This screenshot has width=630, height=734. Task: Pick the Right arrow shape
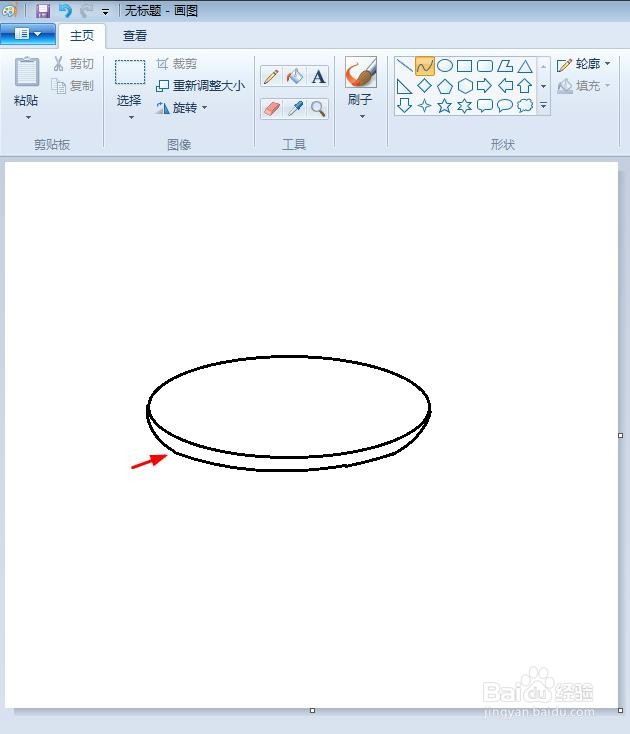(x=484, y=86)
